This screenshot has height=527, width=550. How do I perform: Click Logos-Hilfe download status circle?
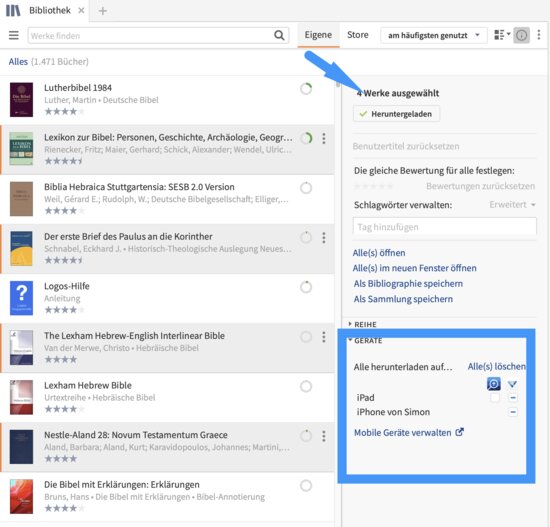(x=306, y=287)
